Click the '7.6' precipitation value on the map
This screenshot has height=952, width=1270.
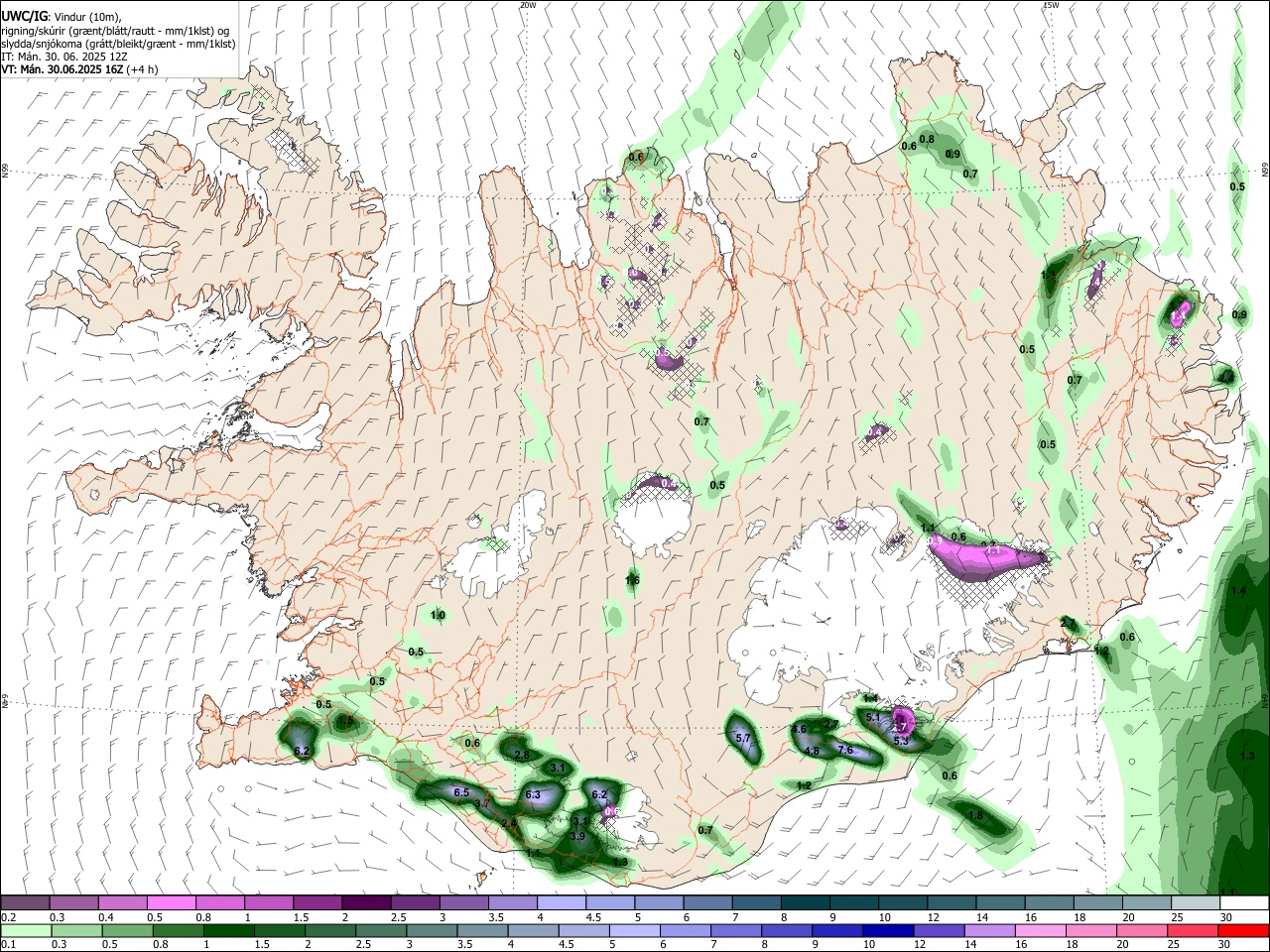(845, 751)
